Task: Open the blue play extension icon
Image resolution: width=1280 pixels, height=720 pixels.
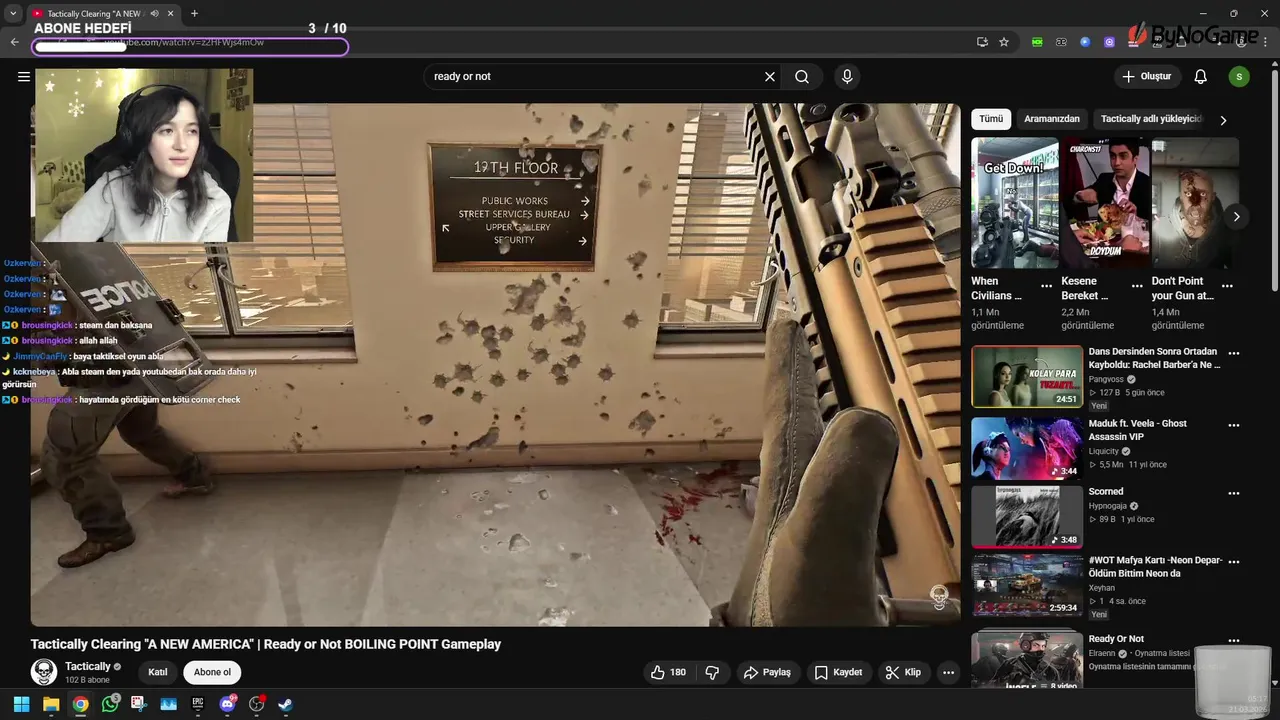Action: pos(1085,42)
